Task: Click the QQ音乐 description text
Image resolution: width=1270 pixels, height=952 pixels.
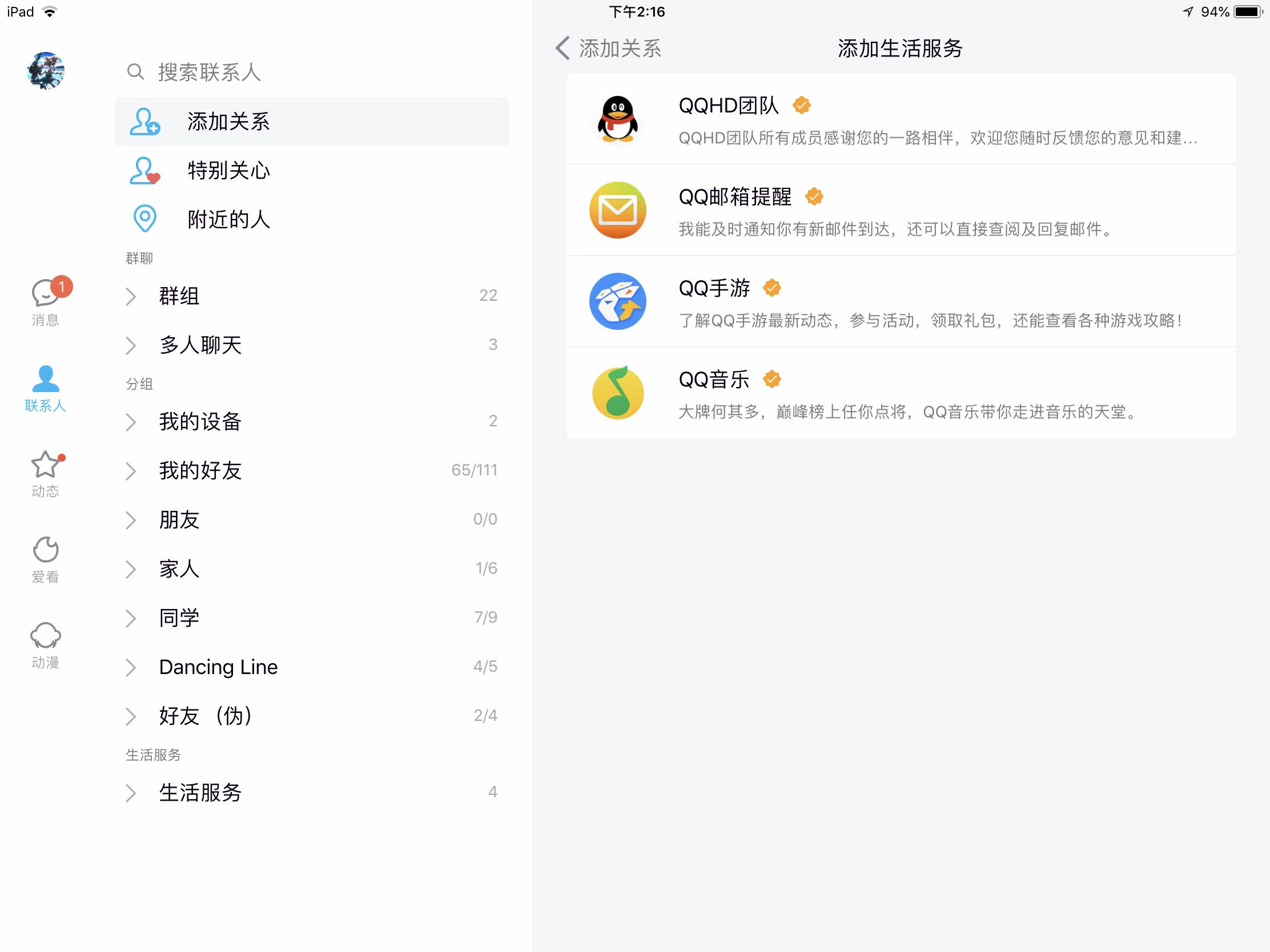Action: click(x=908, y=412)
